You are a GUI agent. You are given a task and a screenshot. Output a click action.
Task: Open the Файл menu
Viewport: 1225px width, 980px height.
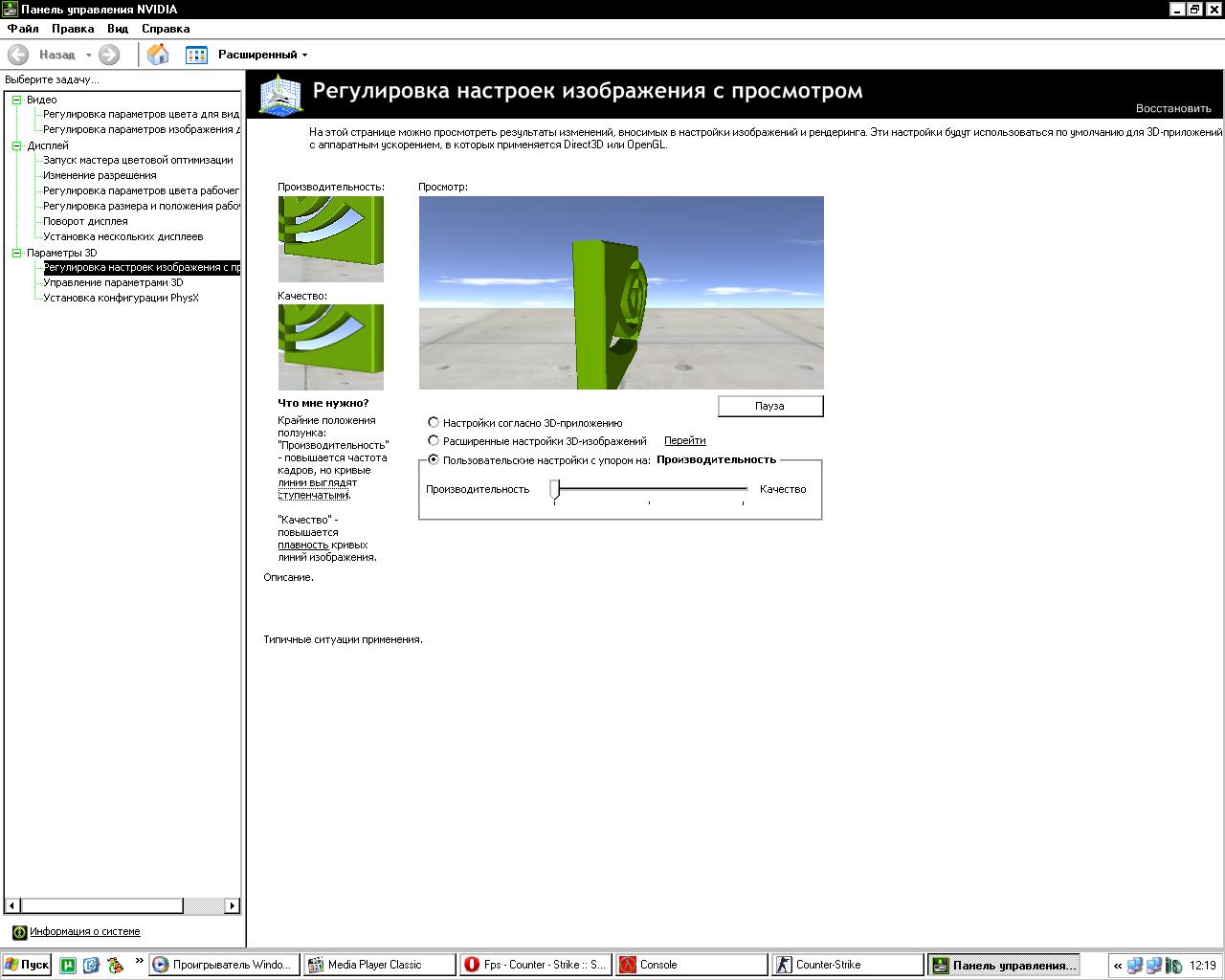point(23,29)
